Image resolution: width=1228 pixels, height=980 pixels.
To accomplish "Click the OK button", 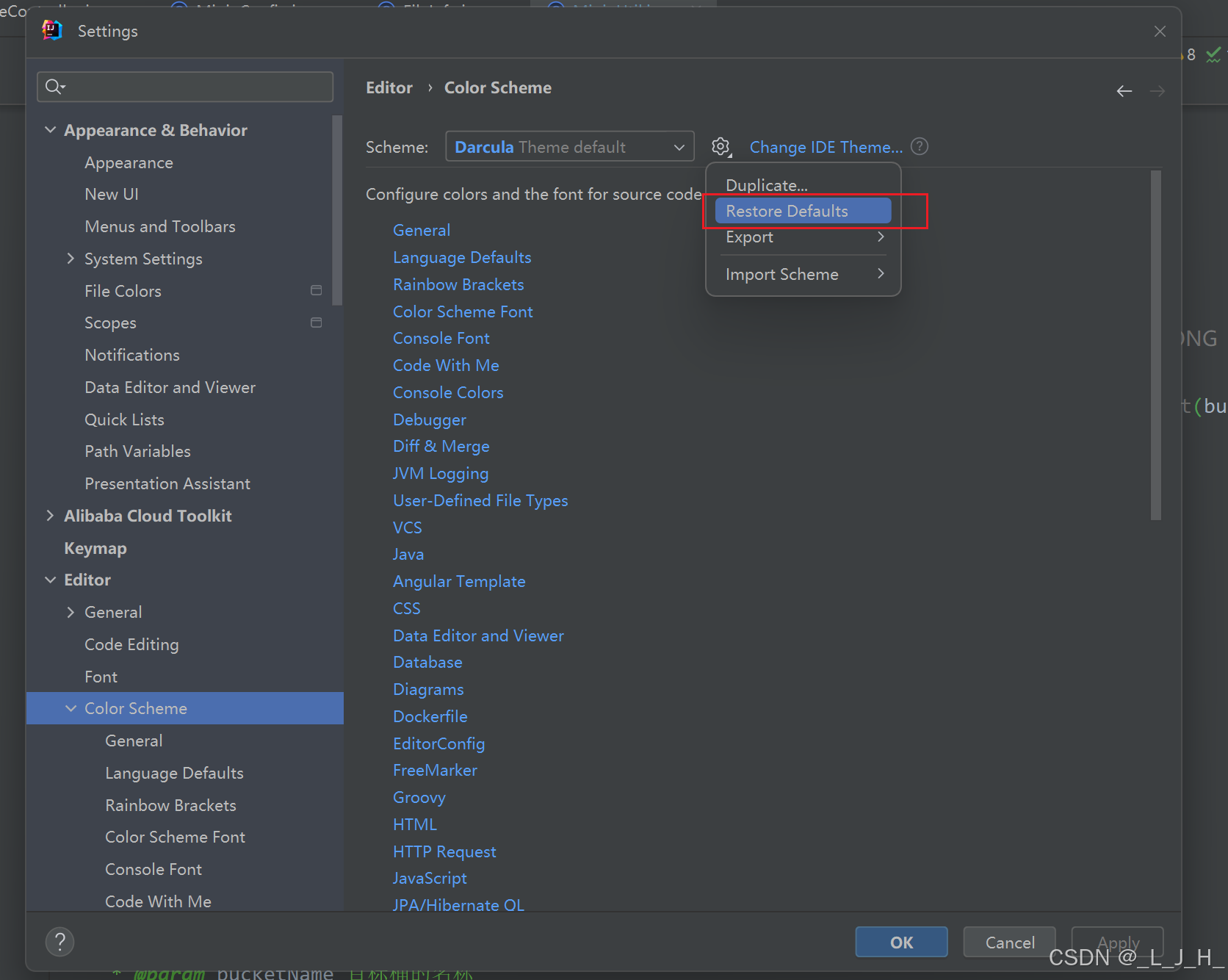I will point(902,942).
